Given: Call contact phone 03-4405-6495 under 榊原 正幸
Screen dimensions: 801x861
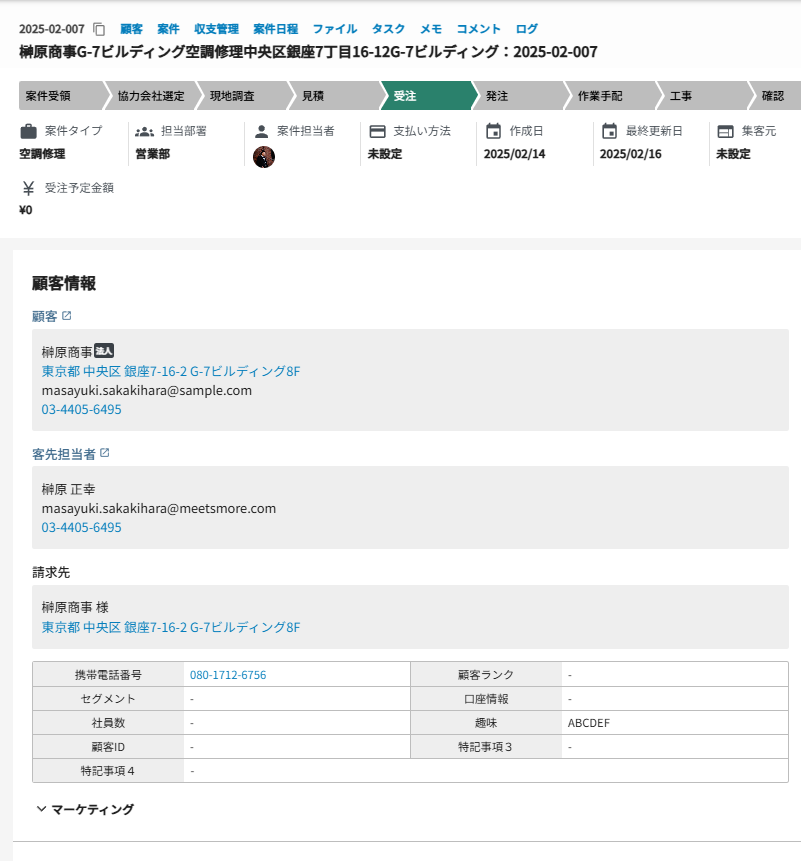Looking at the screenshot, I should click(81, 527).
